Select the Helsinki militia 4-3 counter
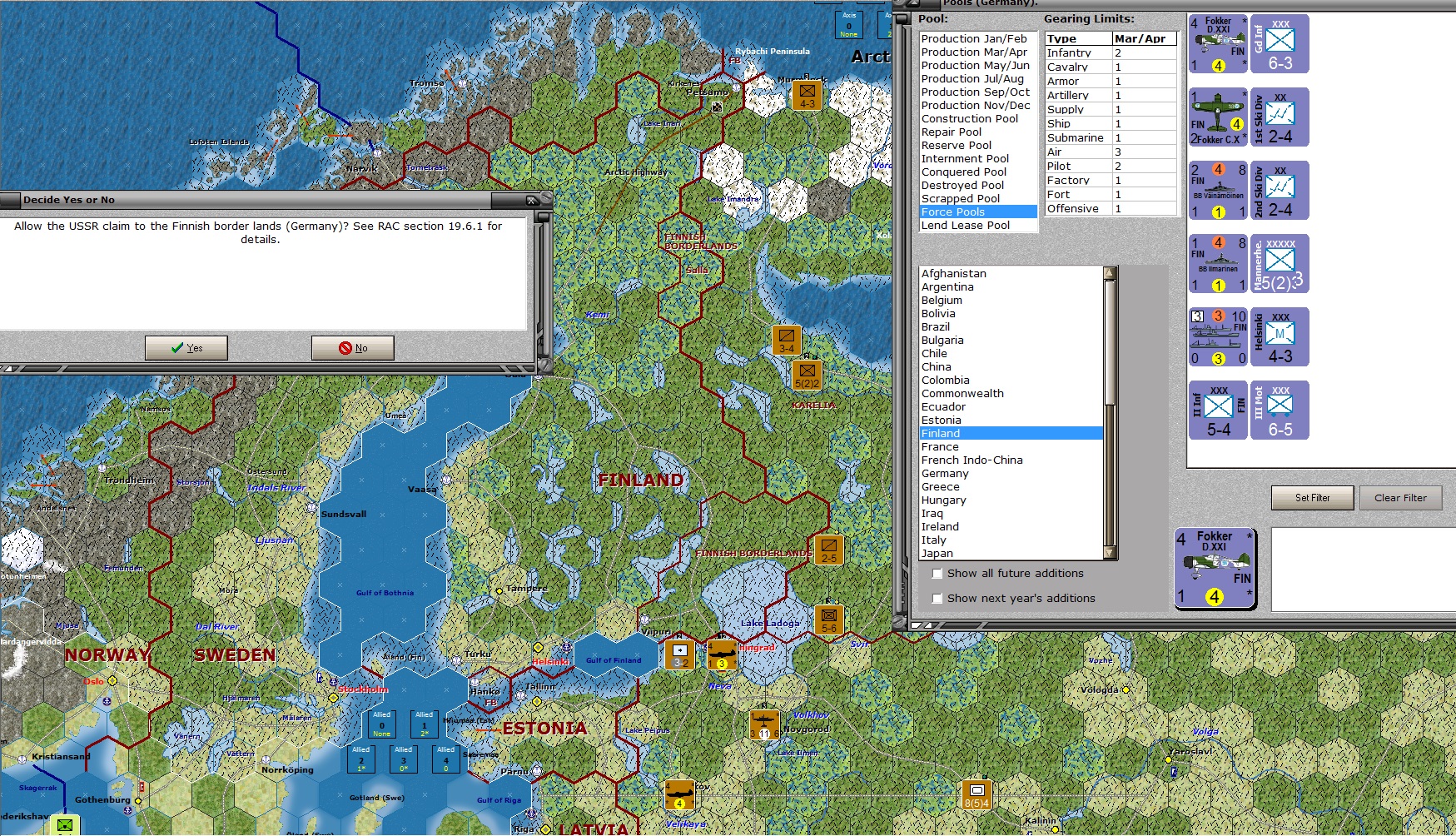This screenshot has width=1456, height=836. 1280,337
